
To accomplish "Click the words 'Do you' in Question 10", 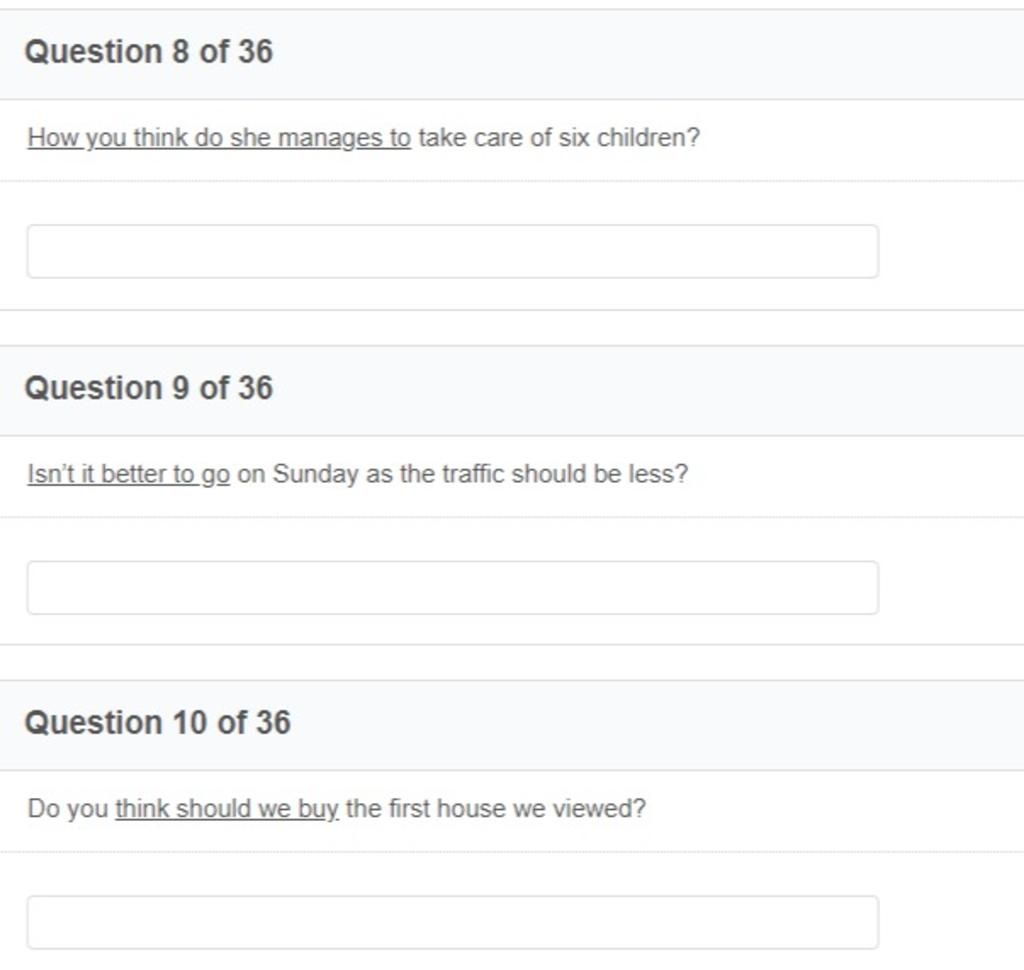I will [x=68, y=809].
